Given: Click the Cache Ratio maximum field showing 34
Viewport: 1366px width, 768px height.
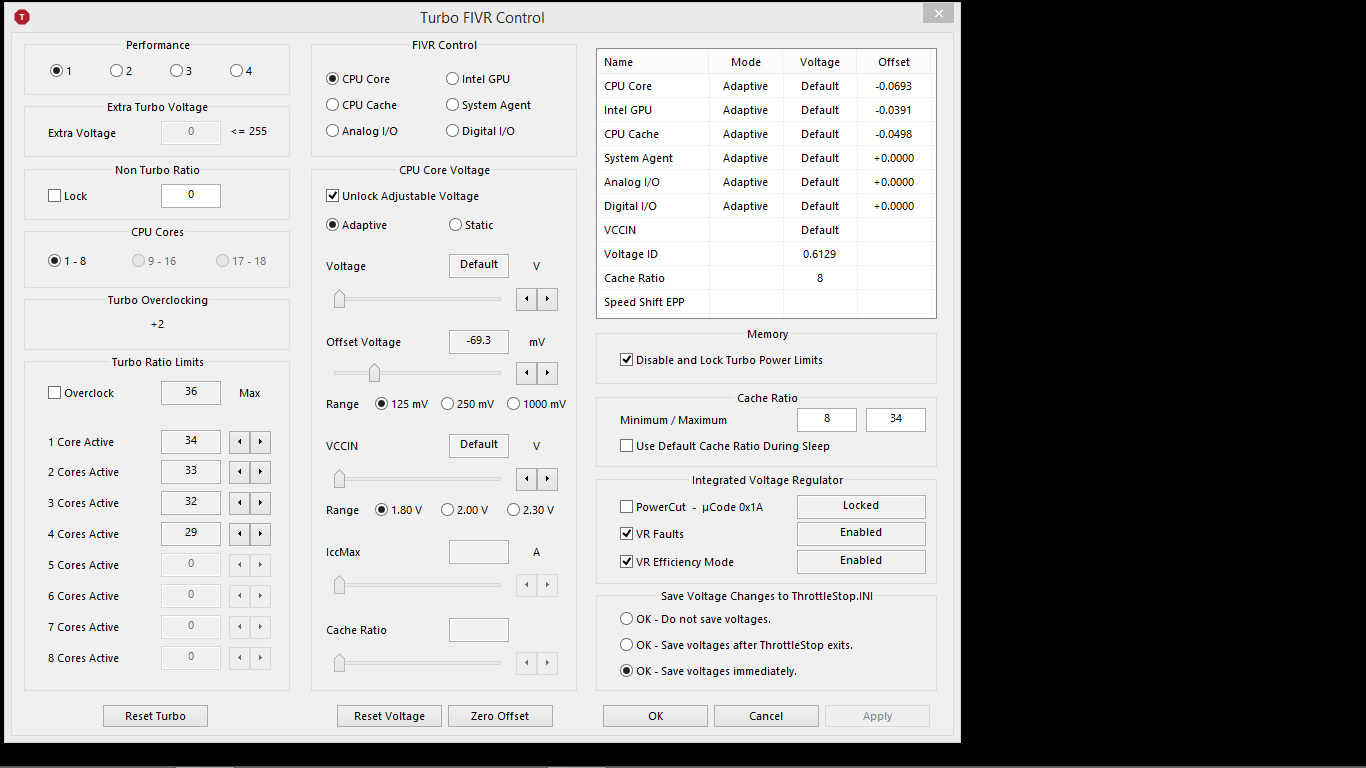Looking at the screenshot, I should click(x=896, y=420).
